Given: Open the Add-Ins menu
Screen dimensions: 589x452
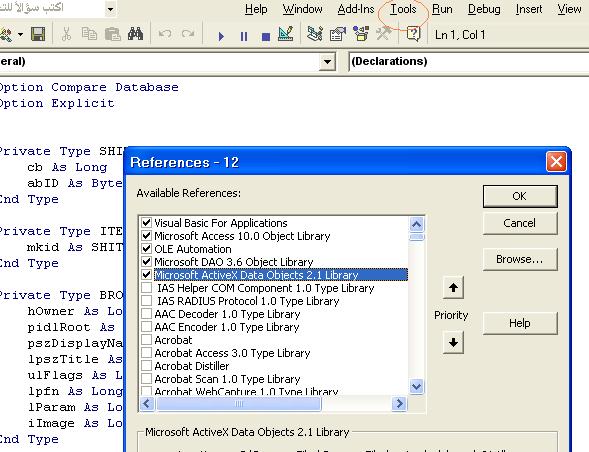Looking at the screenshot, I should (356, 9).
